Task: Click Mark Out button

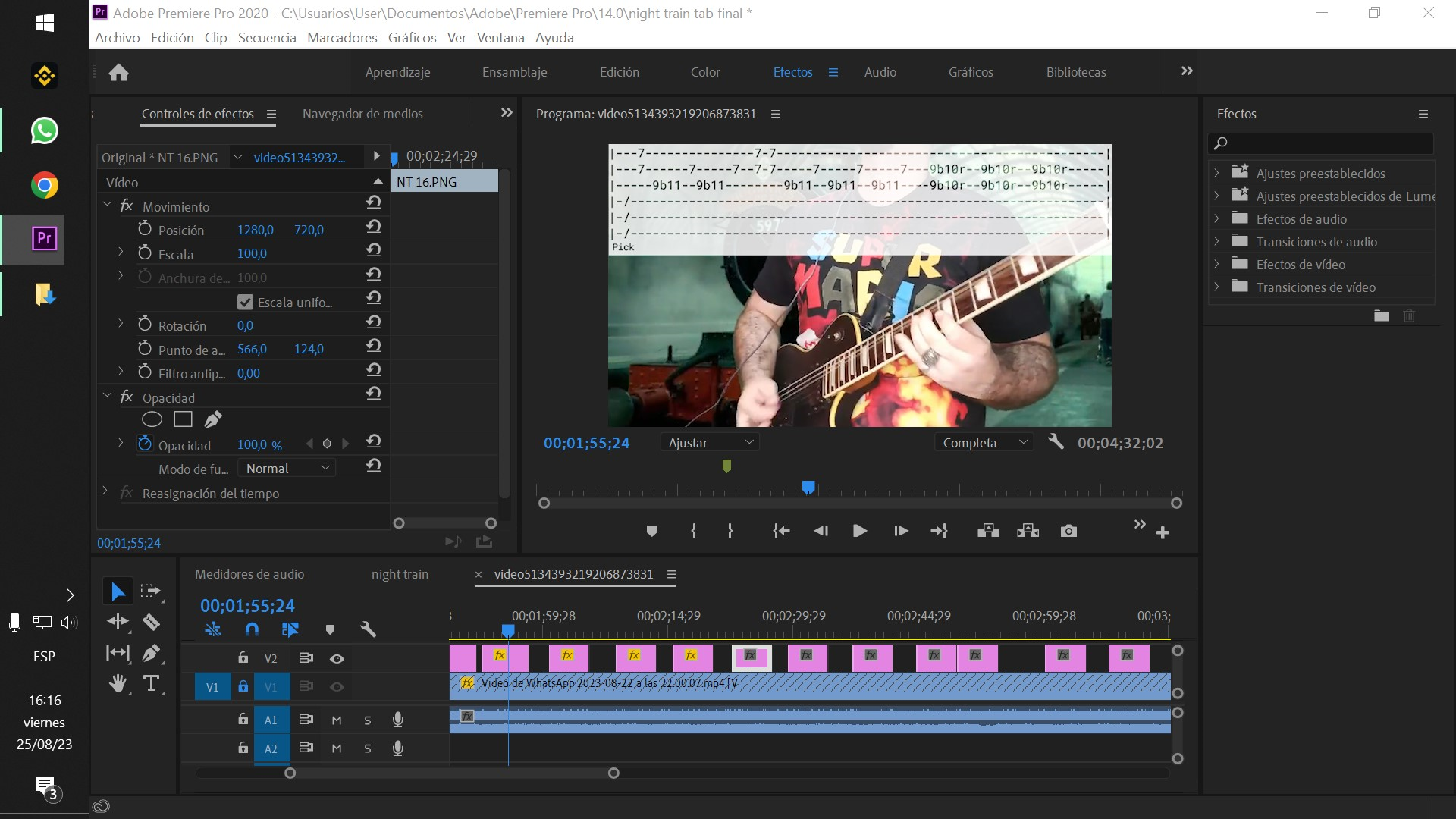Action: [x=730, y=531]
